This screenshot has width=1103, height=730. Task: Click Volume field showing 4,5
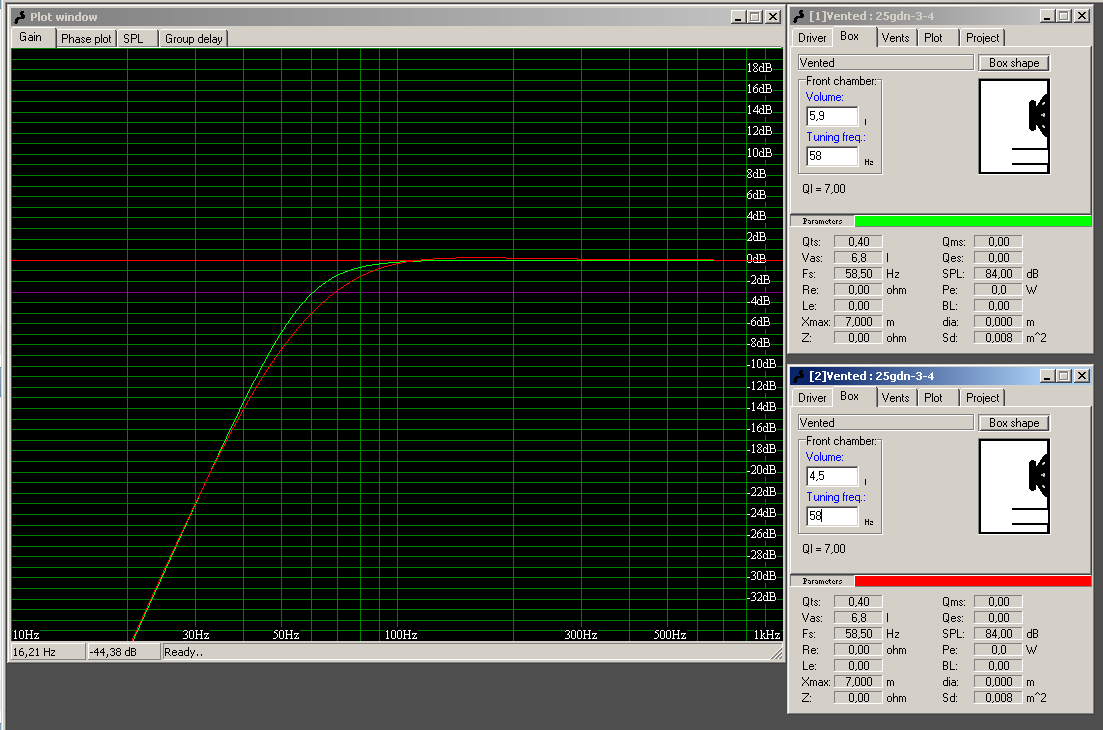click(x=832, y=476)
